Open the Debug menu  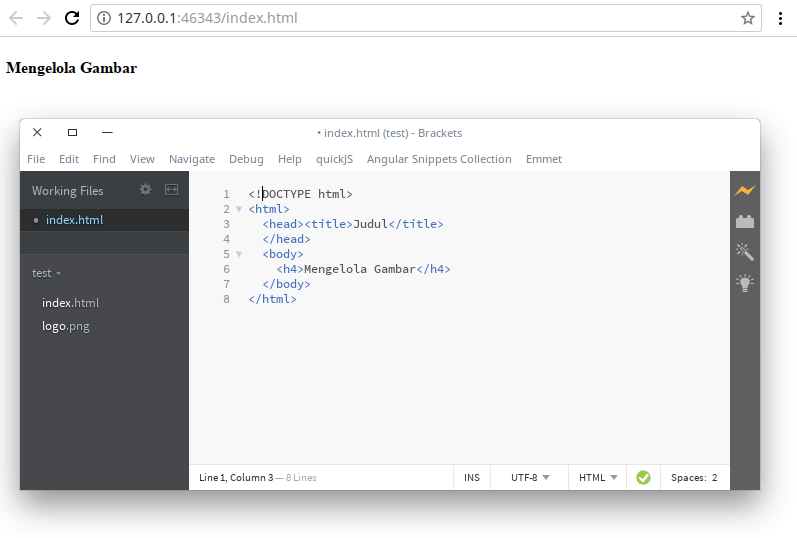point(246,159)
